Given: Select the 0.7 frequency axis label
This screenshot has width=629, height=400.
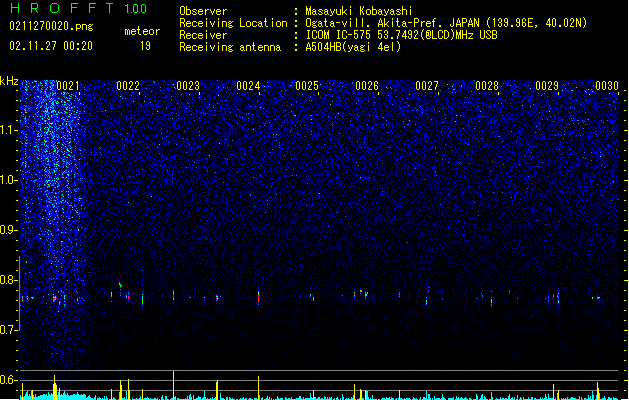Looking at the screenshot, I should tap(9, 330).
